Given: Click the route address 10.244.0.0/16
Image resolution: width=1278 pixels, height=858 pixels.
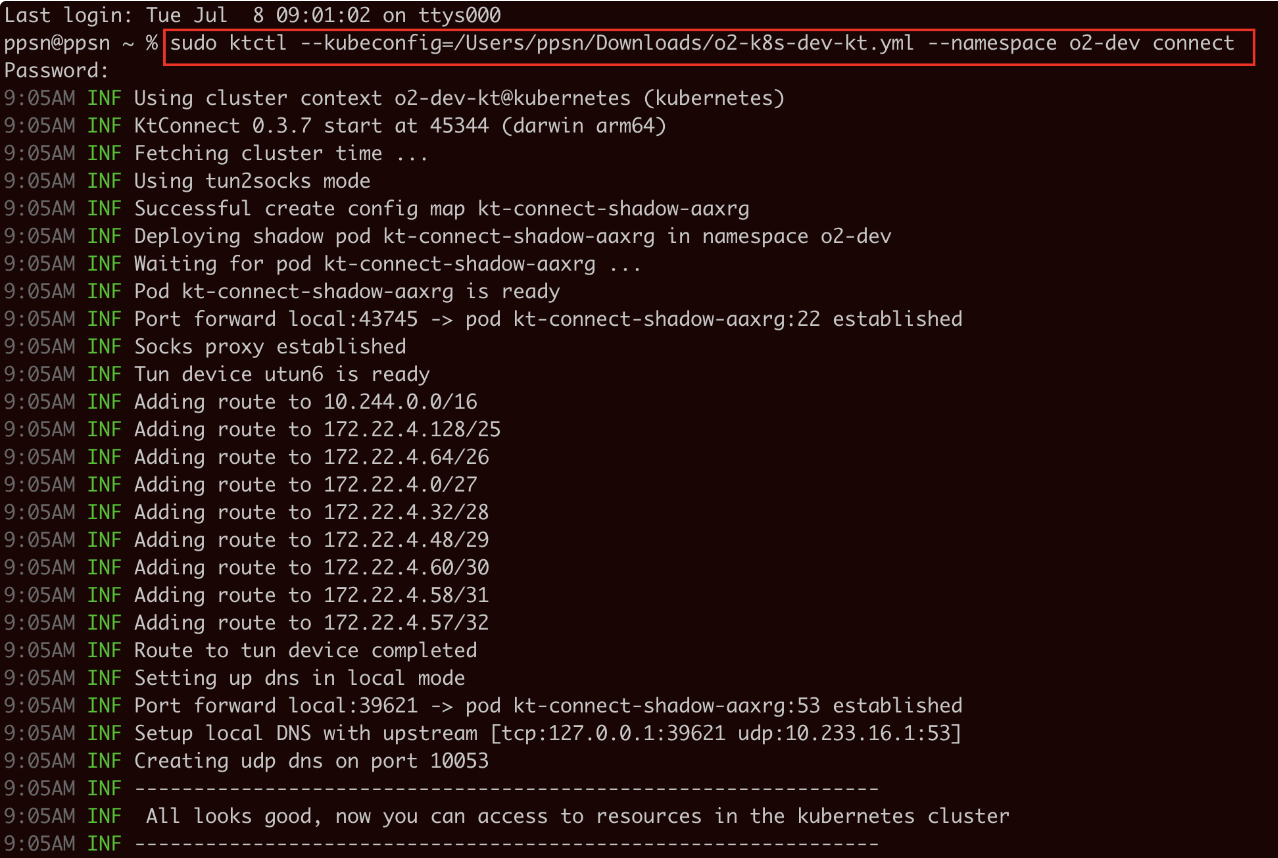Looking at the screenshot, I should coord(400,402).
